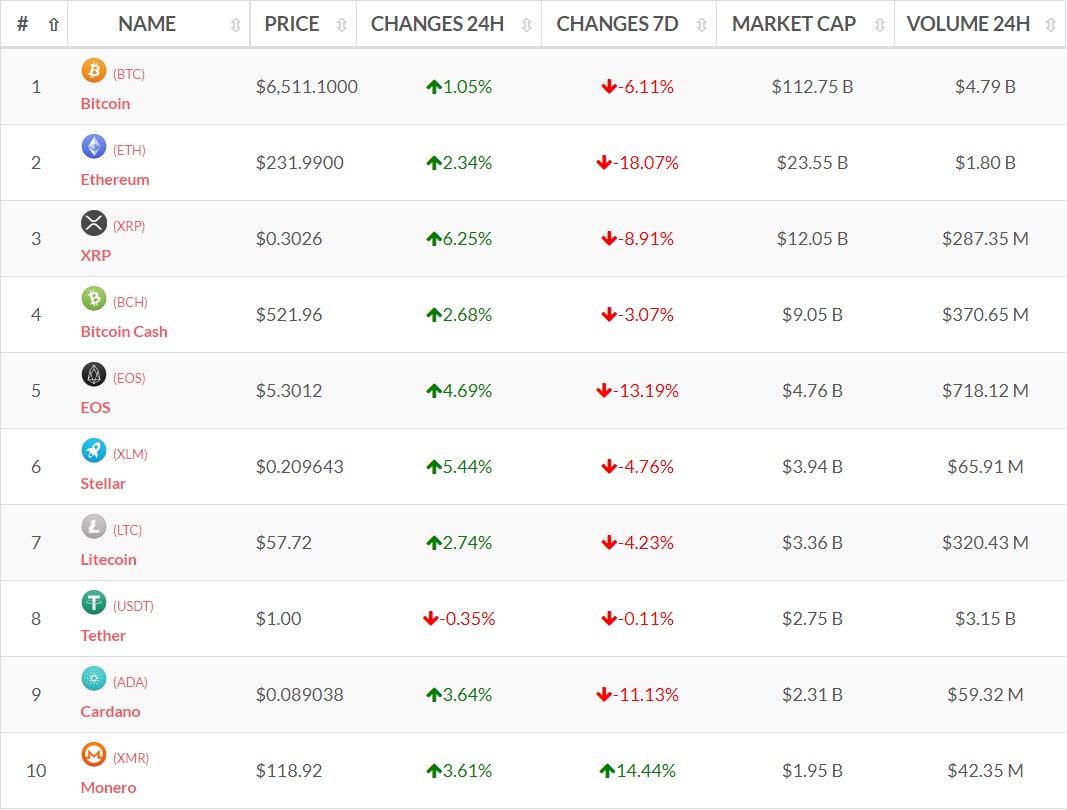Open the Monero link

(108, 788)
